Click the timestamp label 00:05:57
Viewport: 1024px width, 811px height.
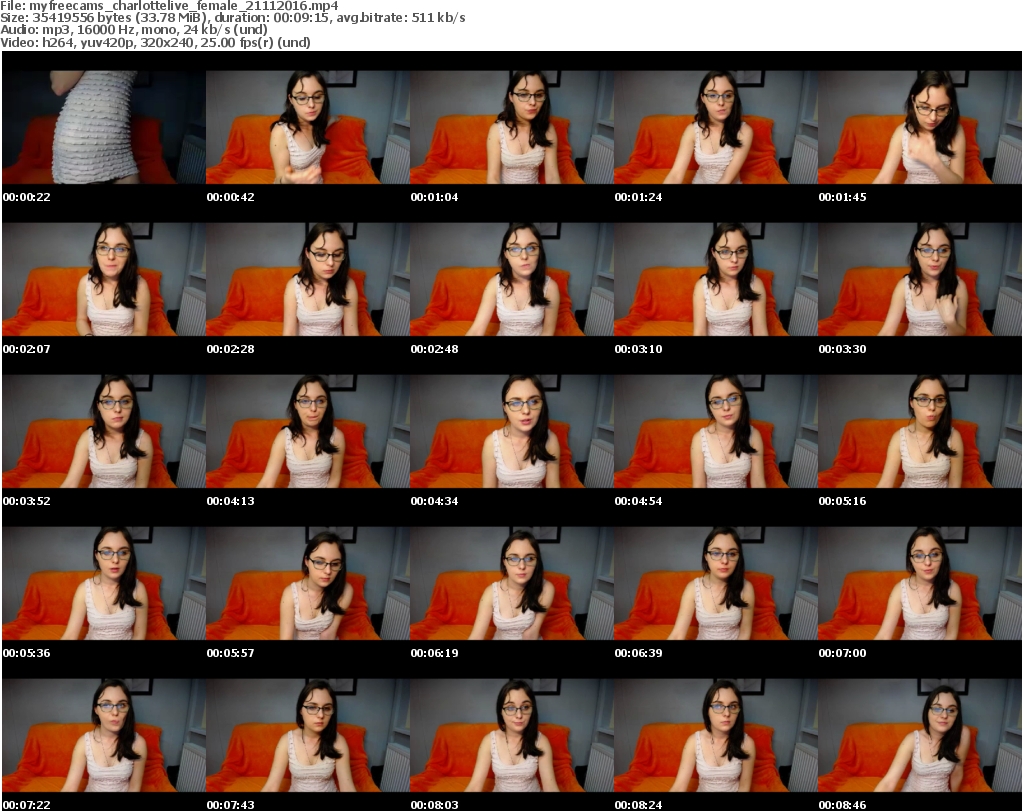click(x=231, y=653)
